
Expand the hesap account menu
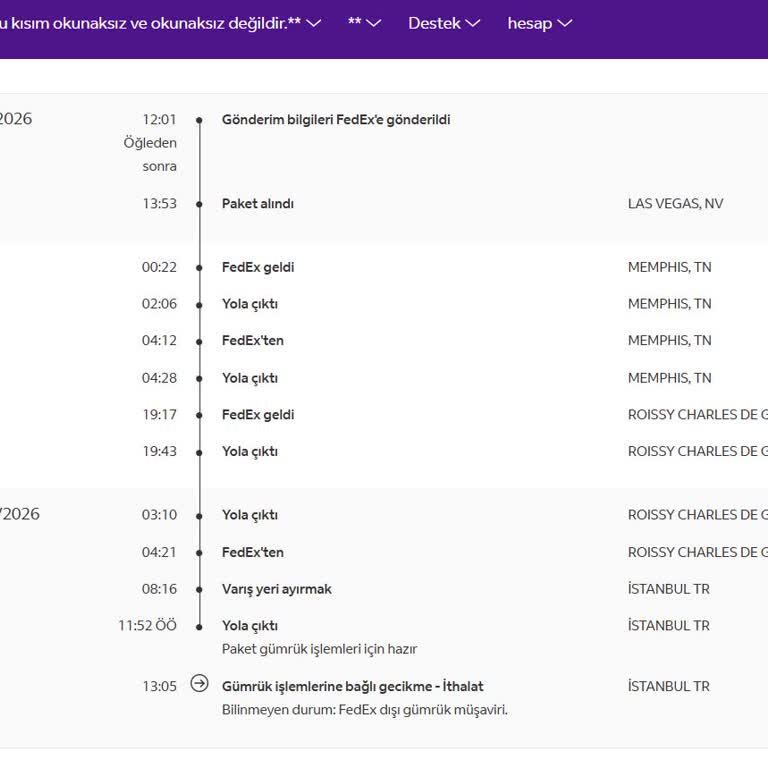[539, 24]
